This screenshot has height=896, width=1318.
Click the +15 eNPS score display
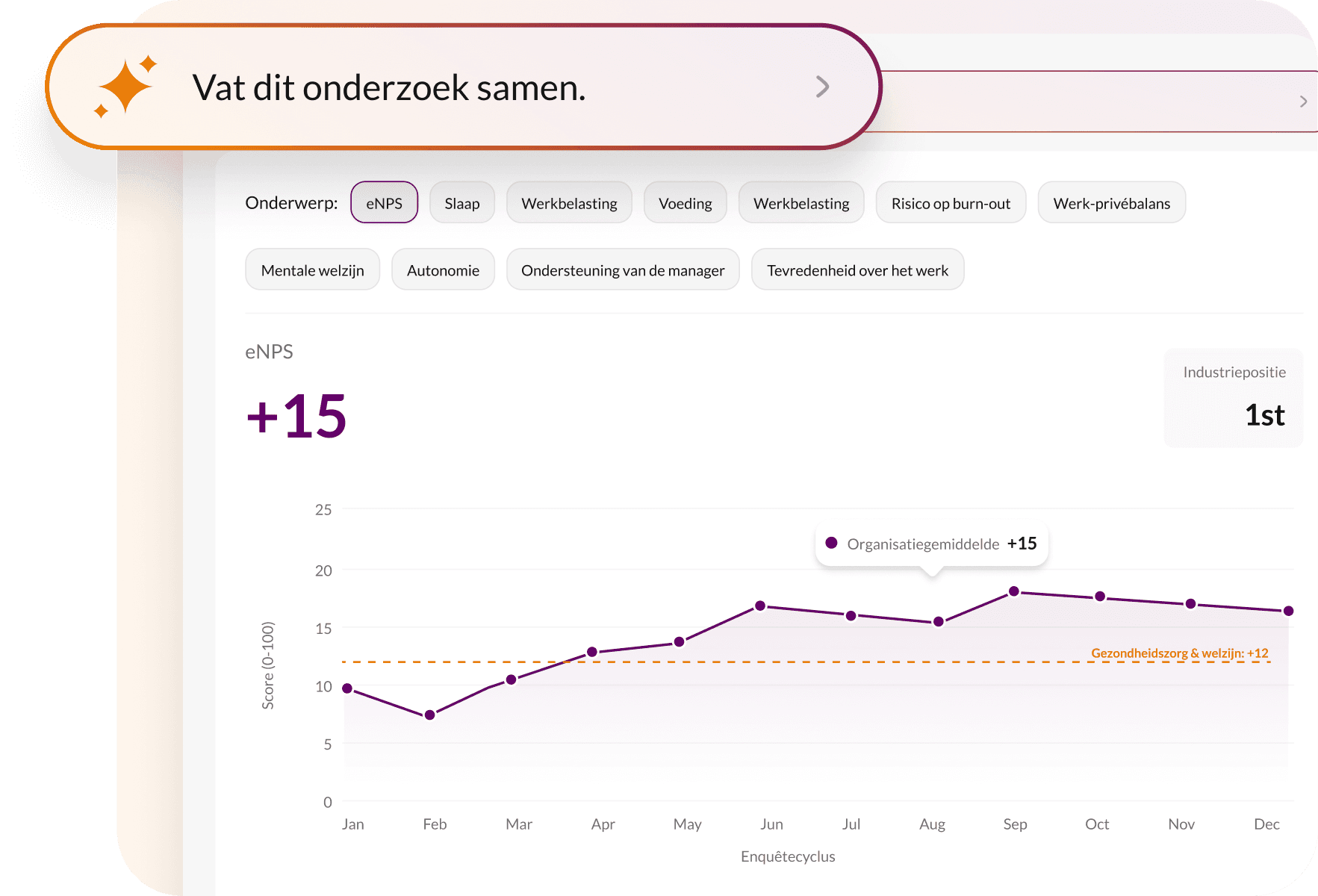296,416
